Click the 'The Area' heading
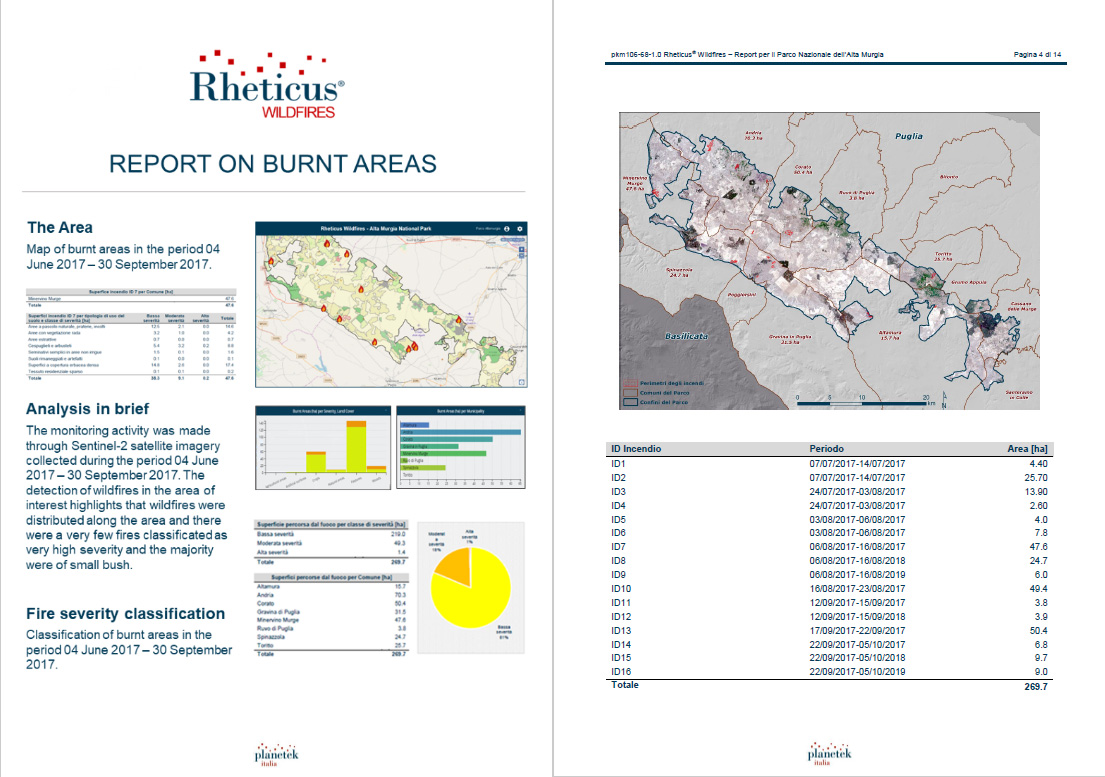Screen dimensions: 1105x777 [60, 228]
